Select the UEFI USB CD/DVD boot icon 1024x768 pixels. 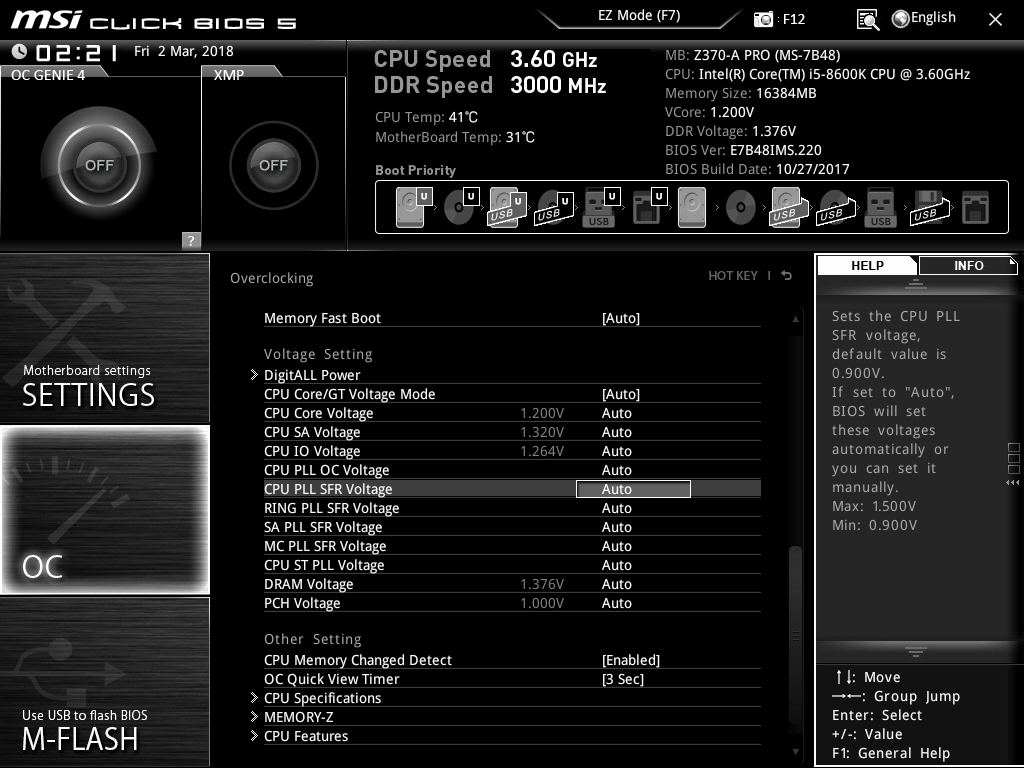pyautogui.click(x=554, y=207)
